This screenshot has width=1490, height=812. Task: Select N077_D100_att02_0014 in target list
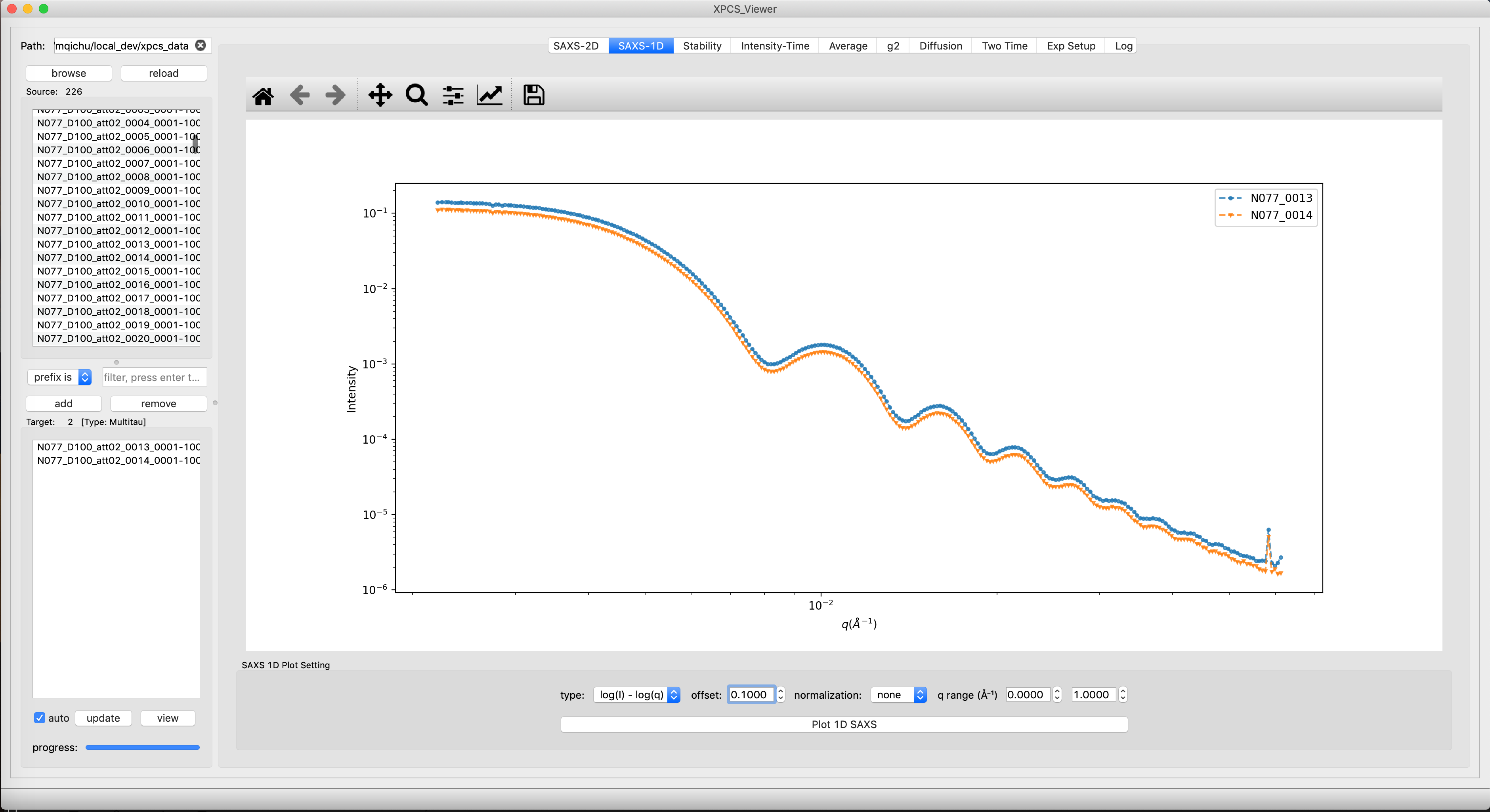pos(118,460)
